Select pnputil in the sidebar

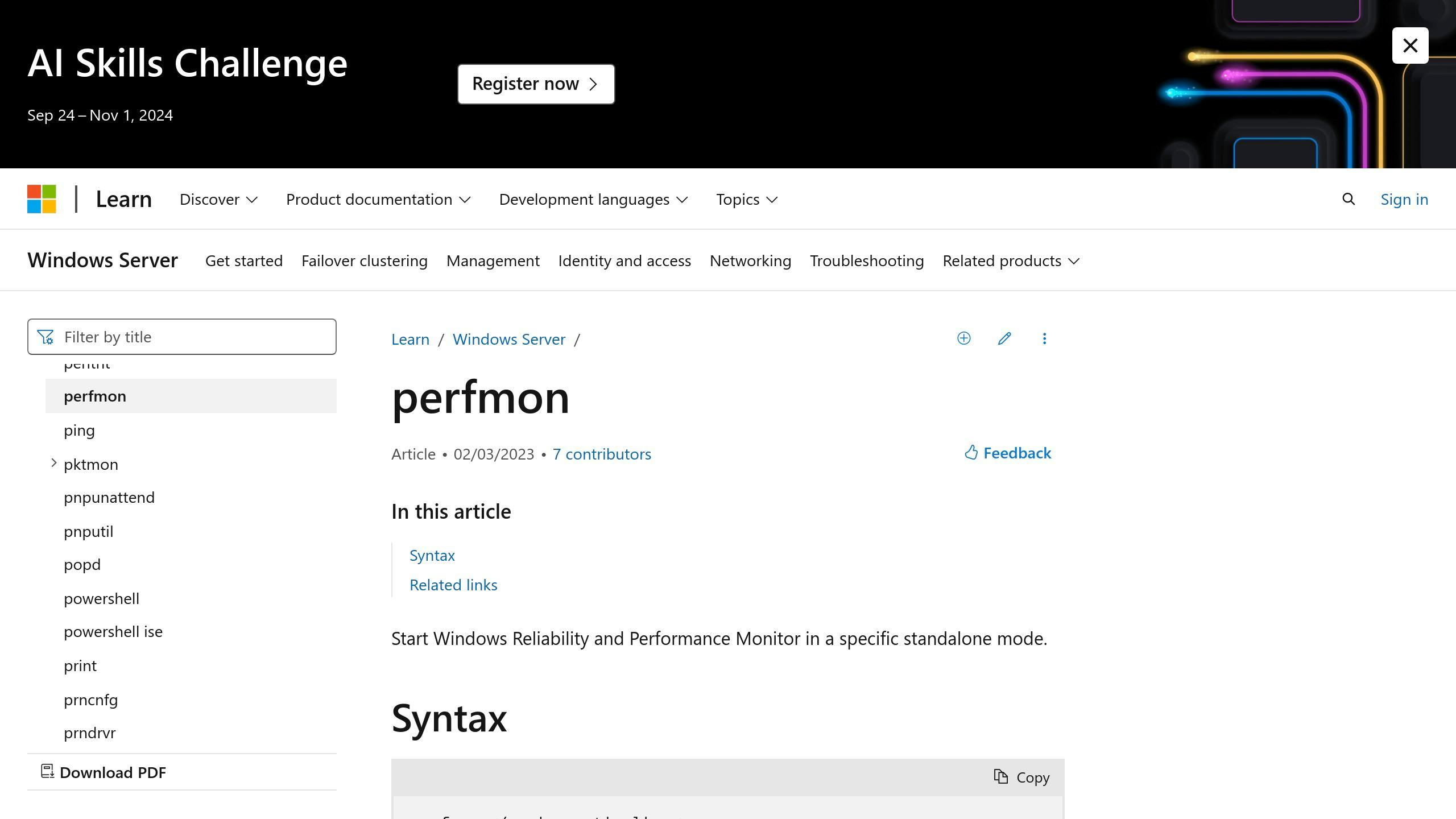point(191,531)
